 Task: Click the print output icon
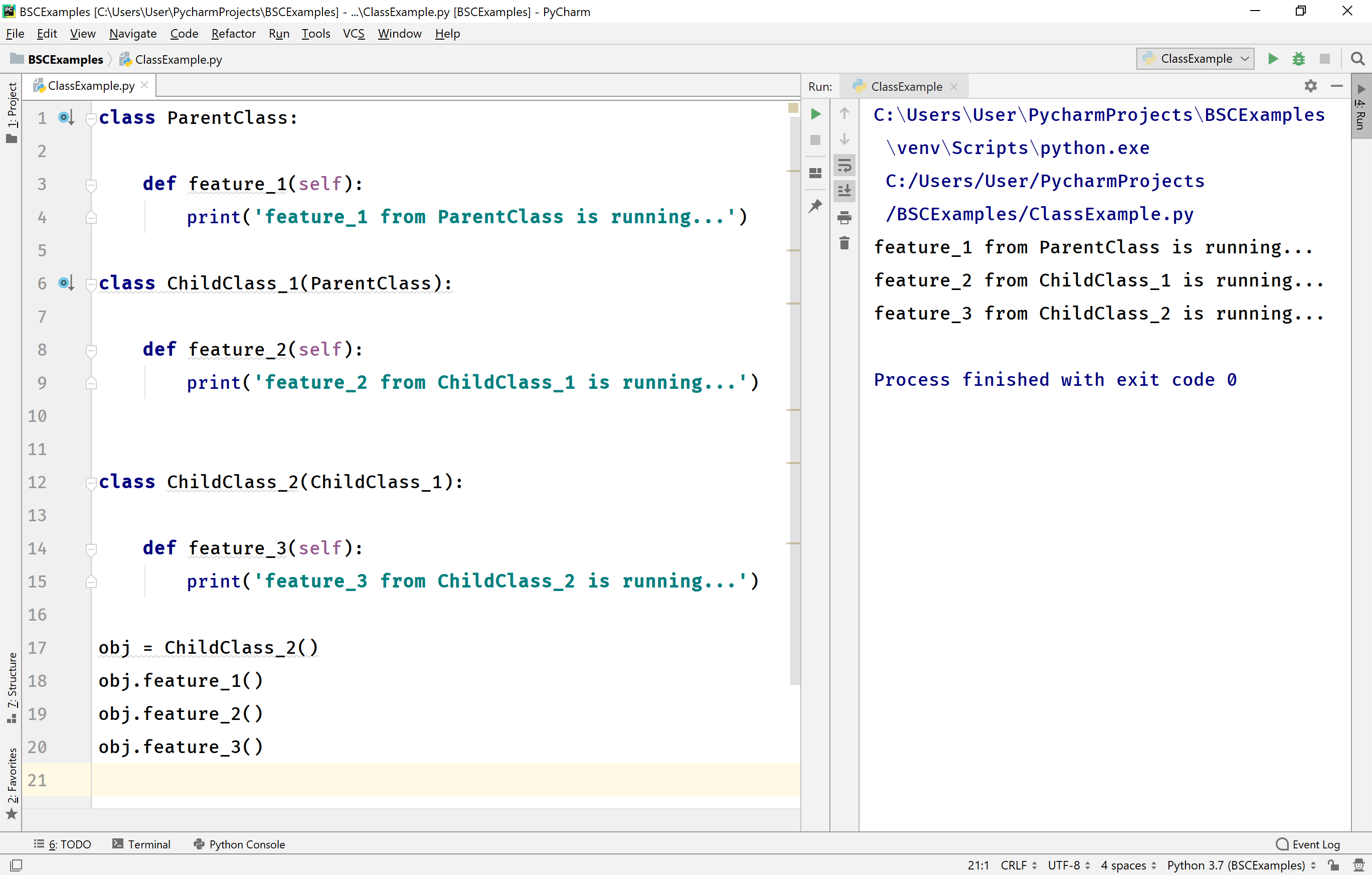pyautogui.click(x=844, y=217)
